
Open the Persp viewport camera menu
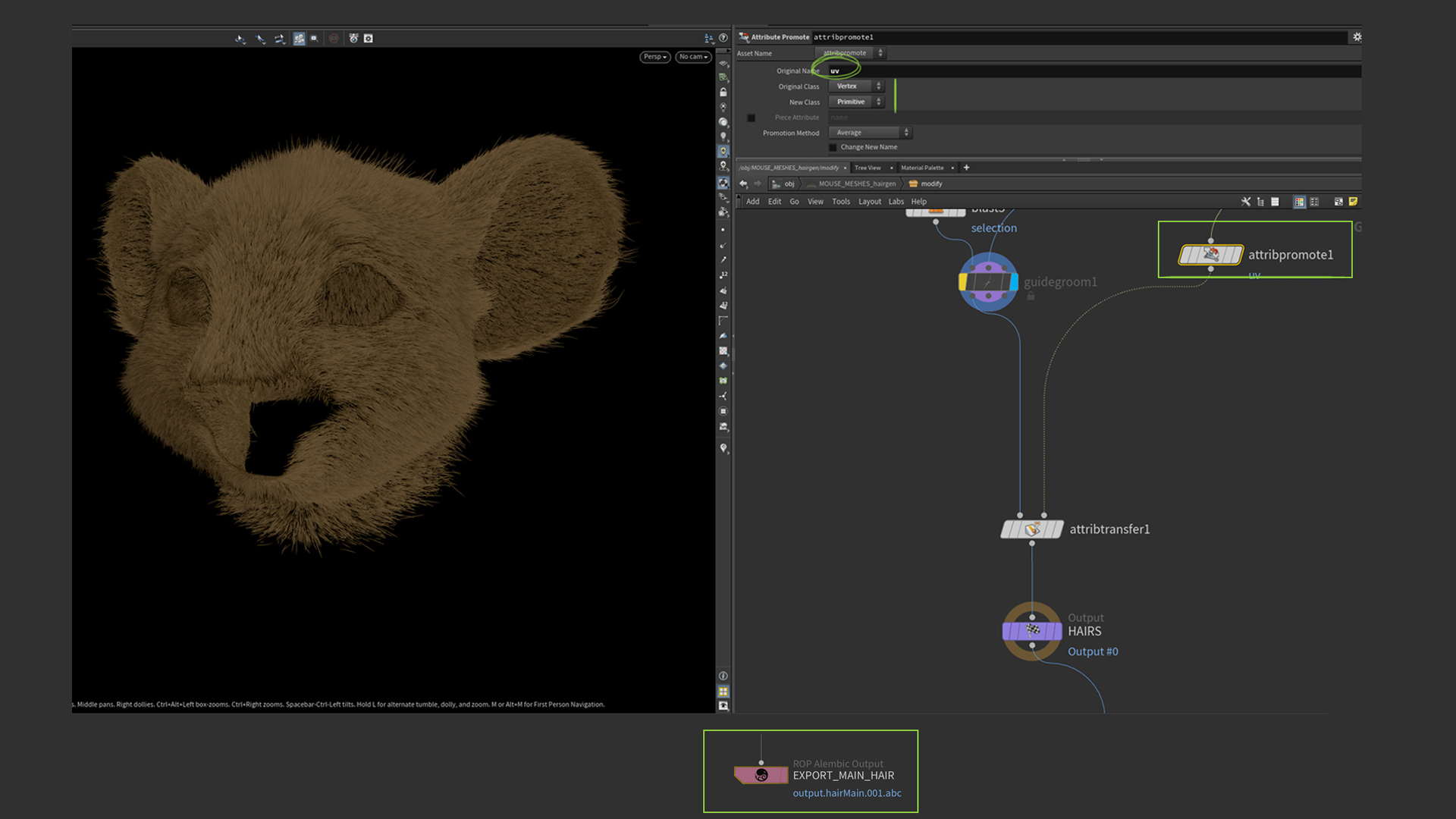click(654, 57)
